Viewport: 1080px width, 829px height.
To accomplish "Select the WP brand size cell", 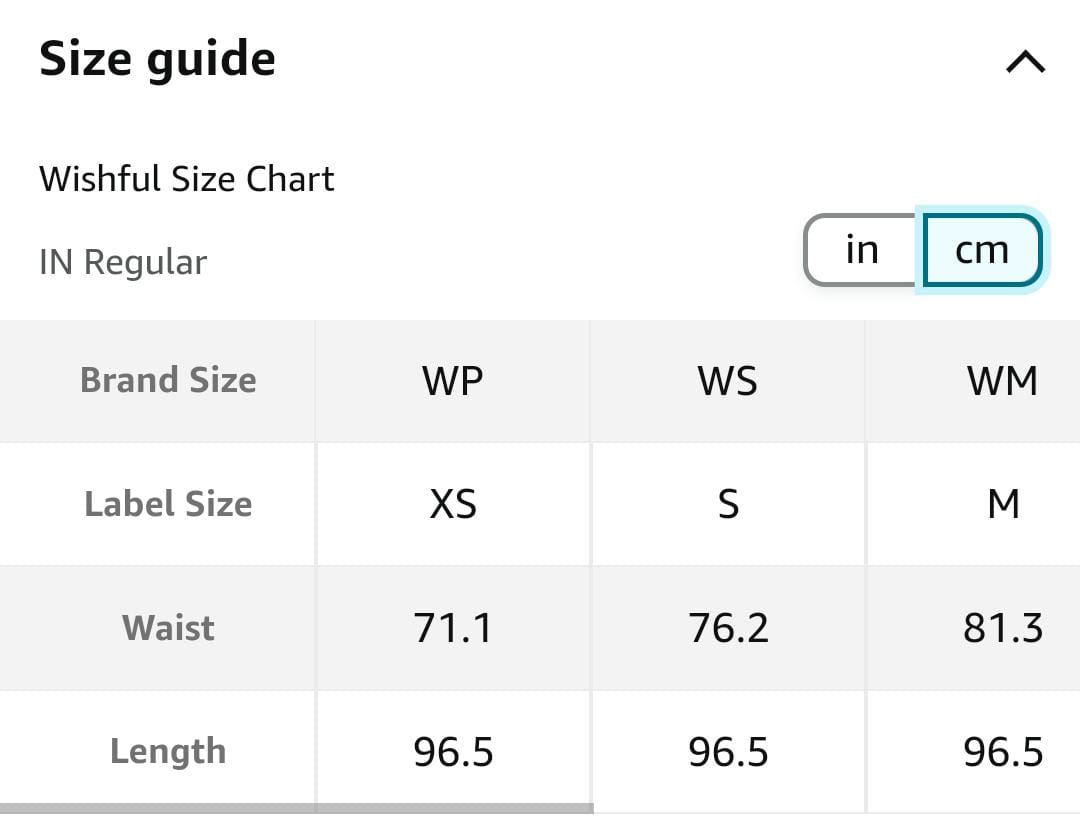I will coord(453,381).
